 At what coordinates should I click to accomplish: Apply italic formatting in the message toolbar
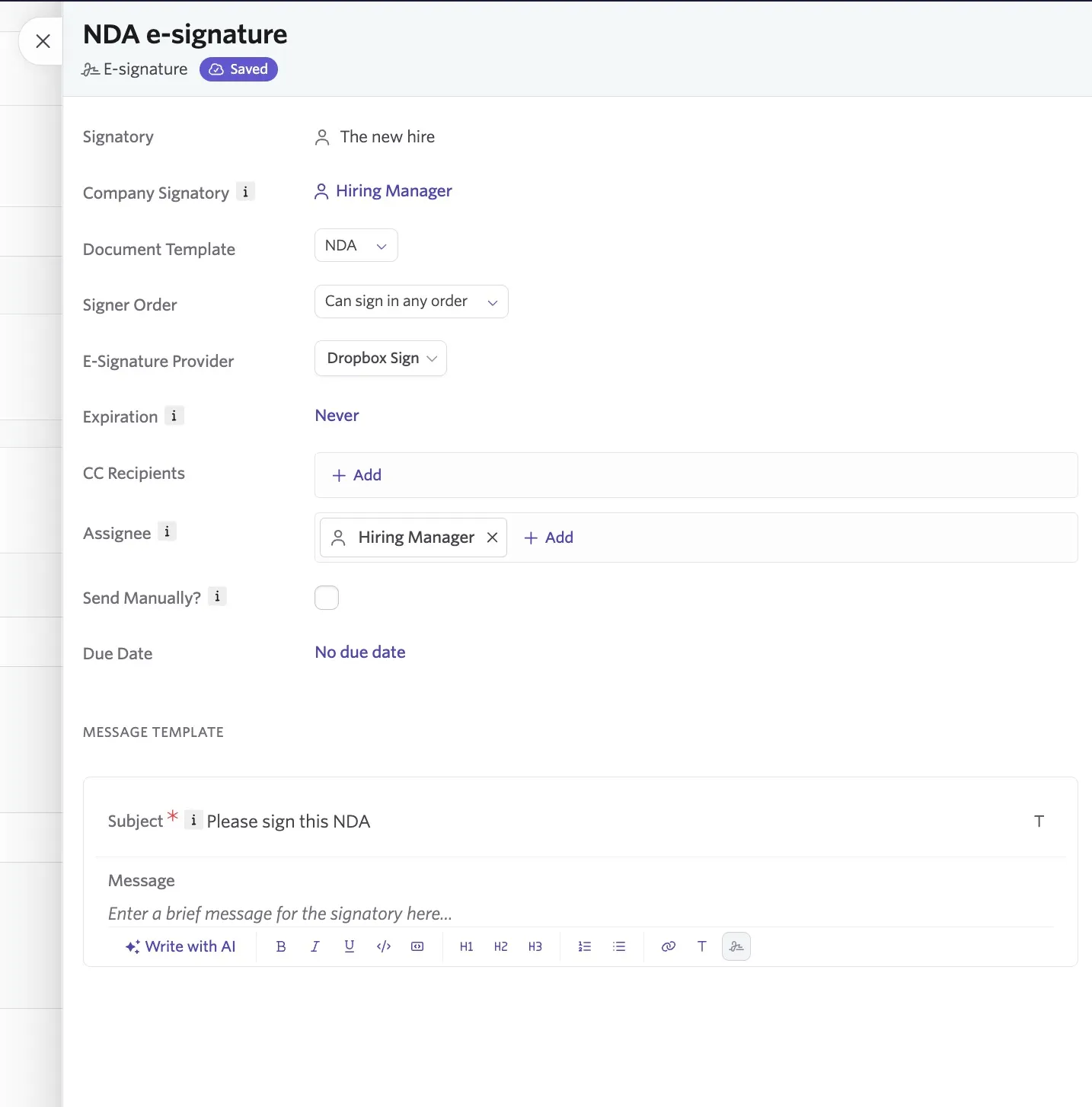click(315, 946)
